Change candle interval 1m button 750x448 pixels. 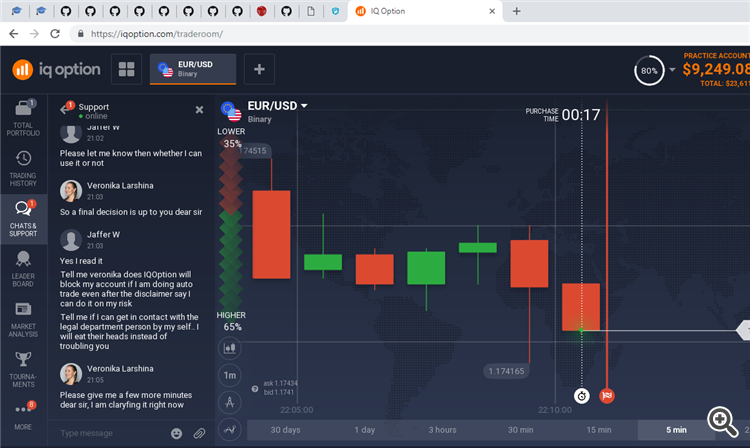[230, 375]
